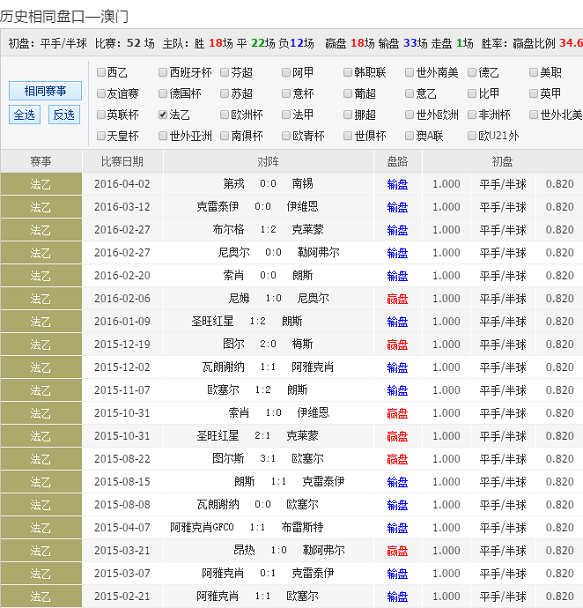Check the 世俱杯 checkbox
The width and height of the screenshot is (583, 608).
pyautogui.click(x=348, y=135)
